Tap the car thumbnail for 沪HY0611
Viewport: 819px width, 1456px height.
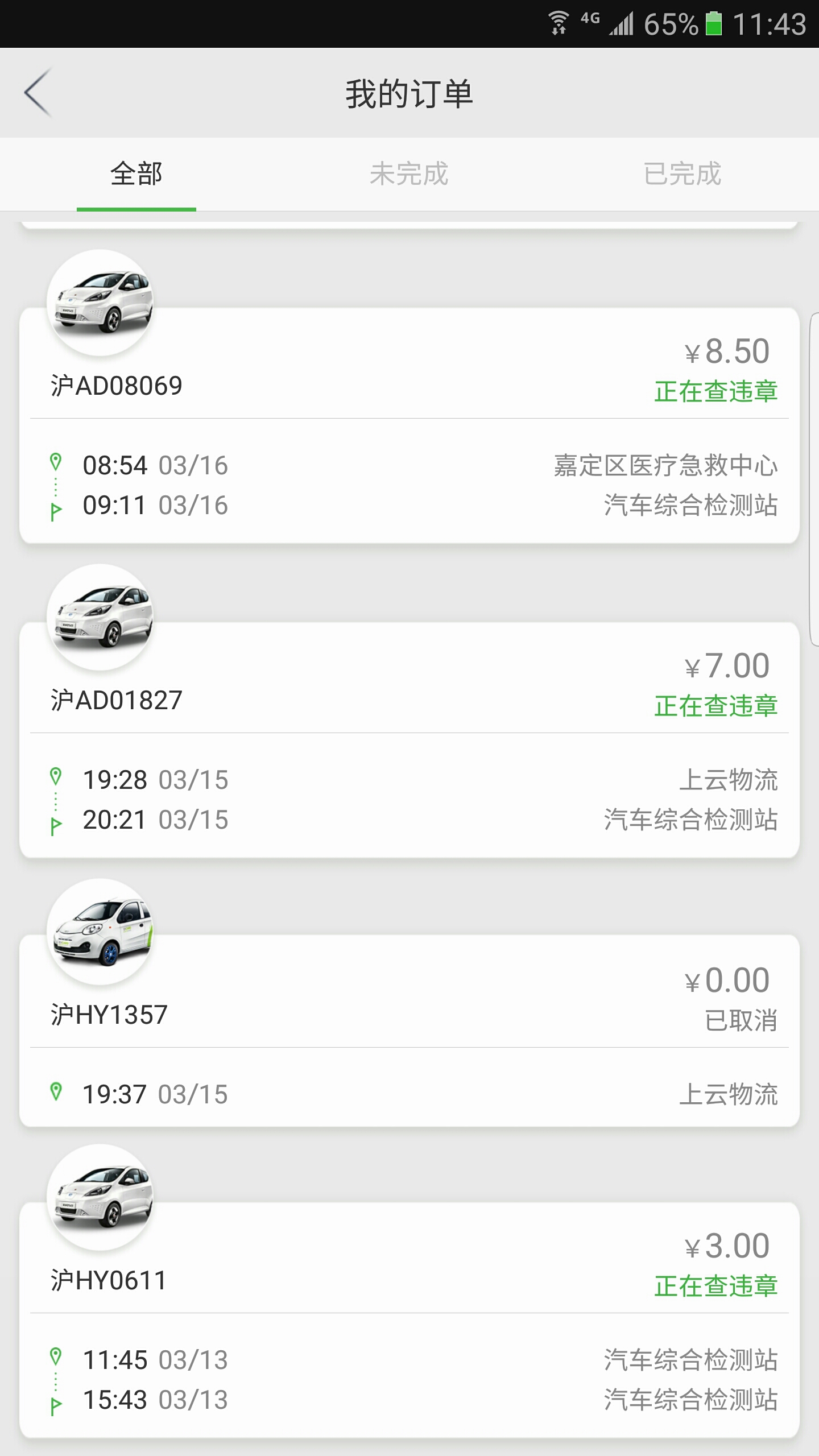pos(100,1197)
